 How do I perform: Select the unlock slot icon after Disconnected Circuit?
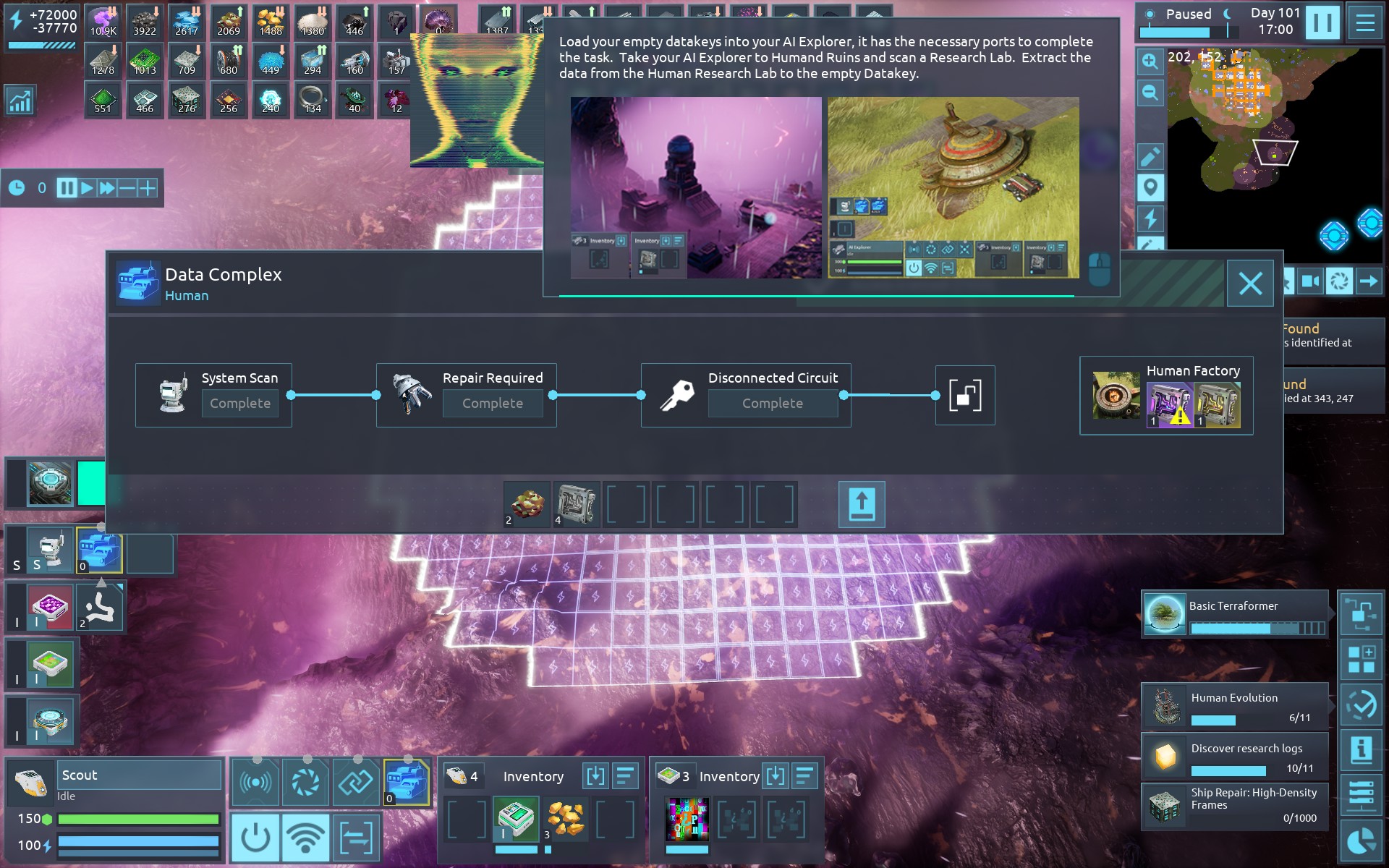pyautogui.click(x=964, y=395)
